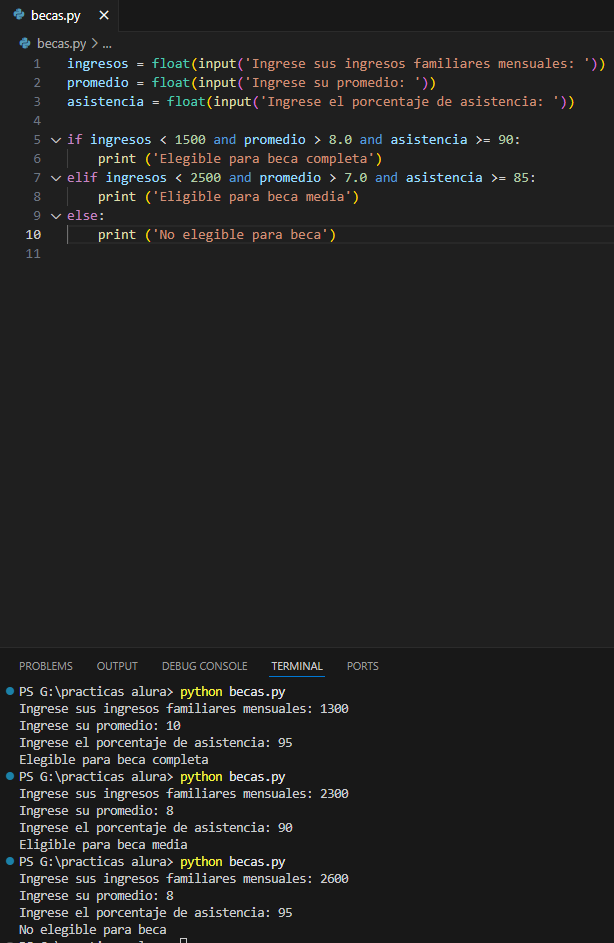614x943 pixels.
Task: Show the DEBUG CONSOLE tab
Action: [x=204, y=666]
